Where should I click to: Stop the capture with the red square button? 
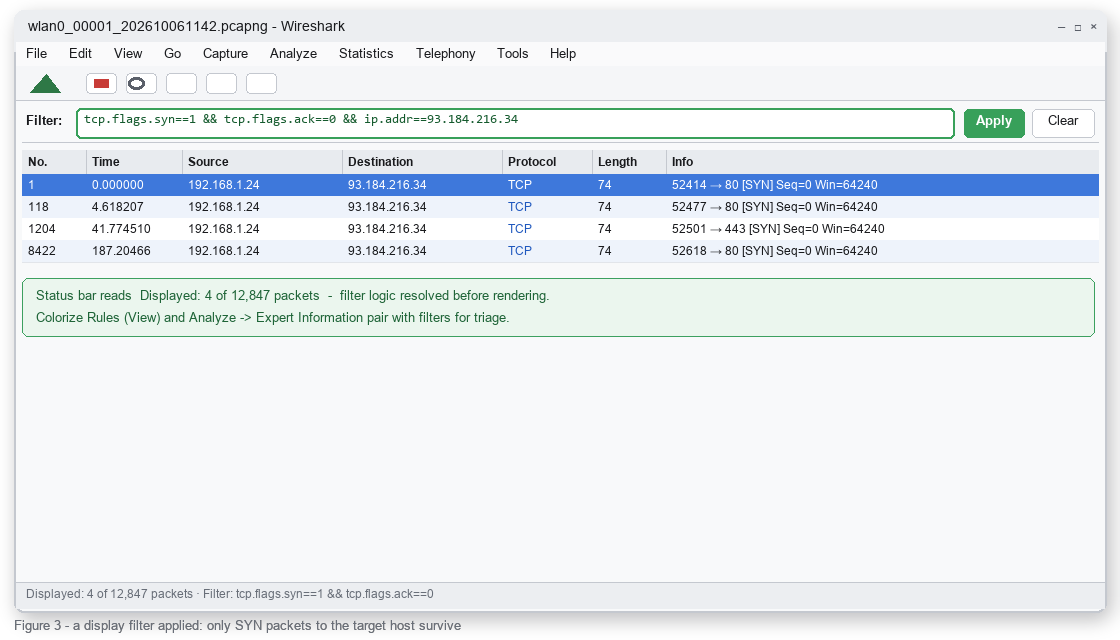click(x=101, y=84)
